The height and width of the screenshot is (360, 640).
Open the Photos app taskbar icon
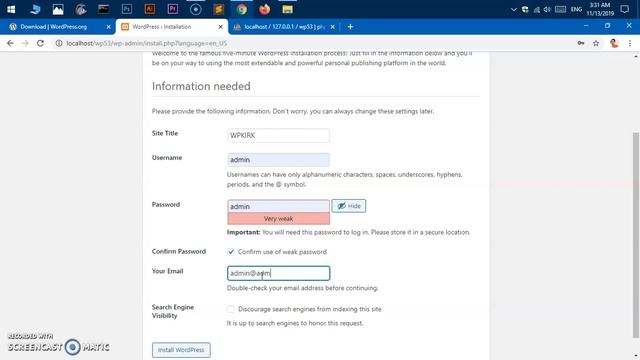58,9
